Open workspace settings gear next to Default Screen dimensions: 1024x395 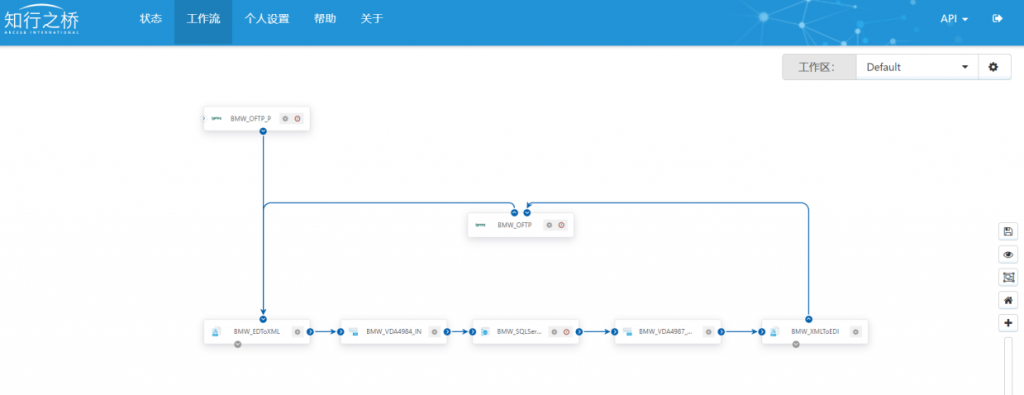point(993,67)
